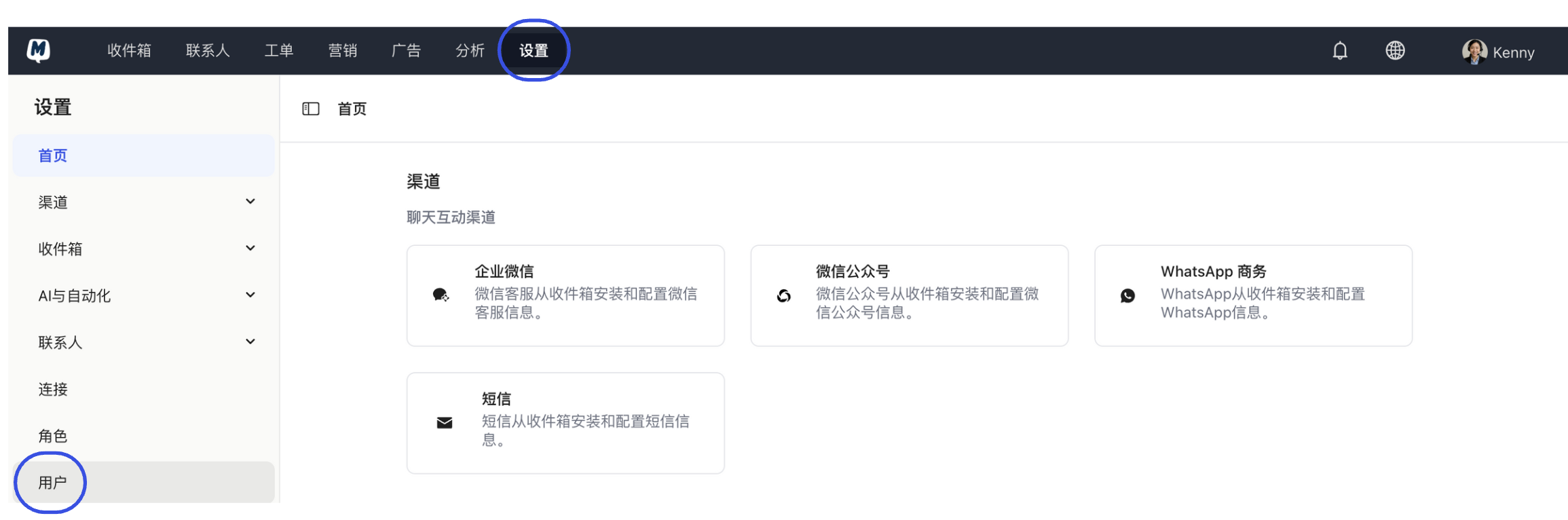Expand the 联系人 sidebar chevron
Screen dimensions: 1568x520
click(250, 341)
